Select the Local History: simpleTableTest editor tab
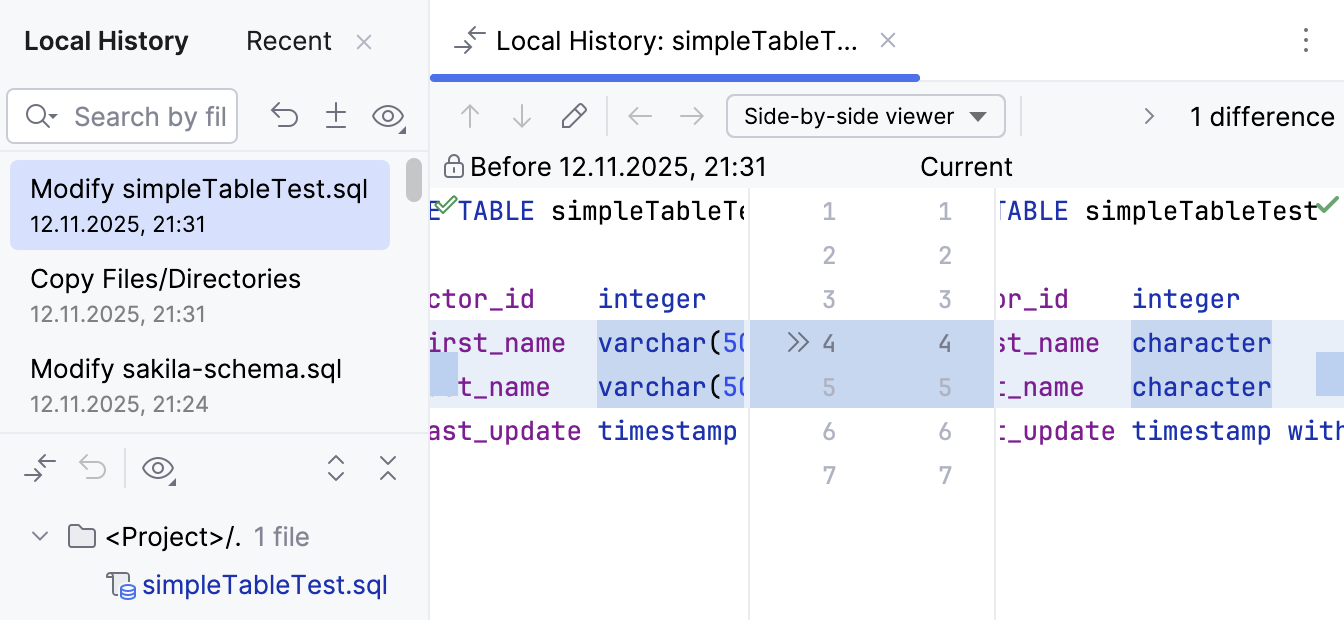1344x620 pixels. (676, 41)
